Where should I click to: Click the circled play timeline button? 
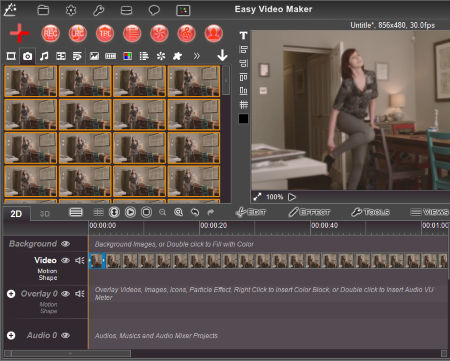130,212
